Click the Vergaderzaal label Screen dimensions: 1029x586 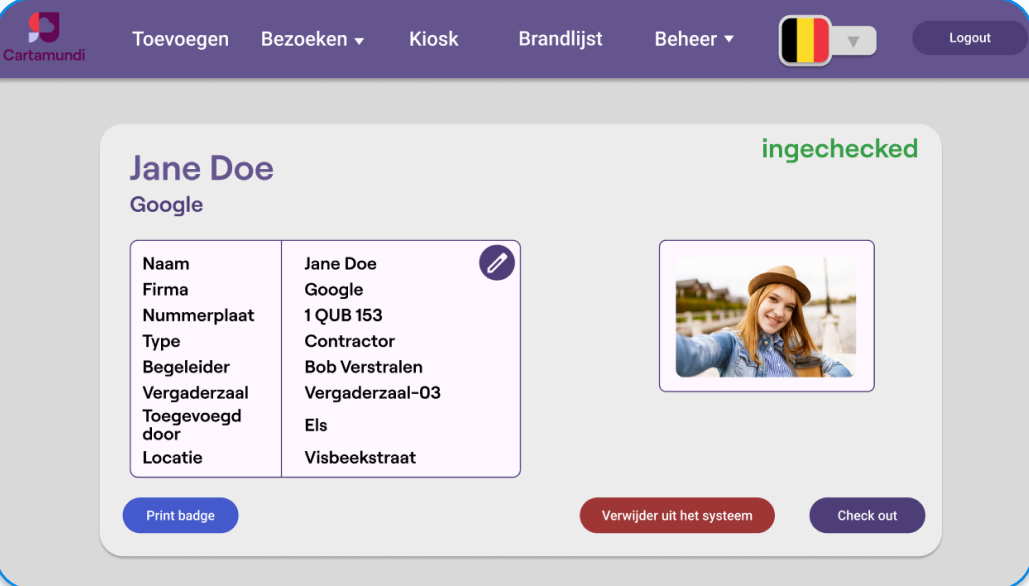tap(196, 392)
